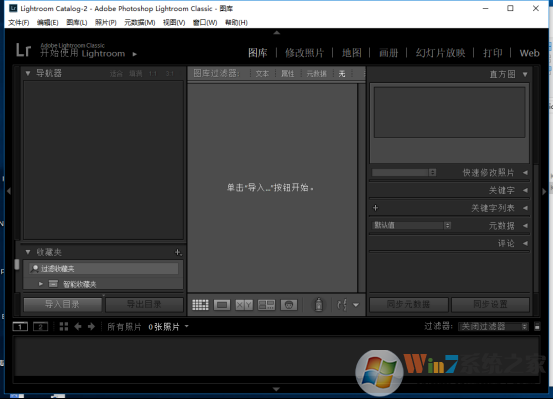This screenshot has width=553, height=399.
Task: Select the 元数据 library filter
Action: coord(316,74)
